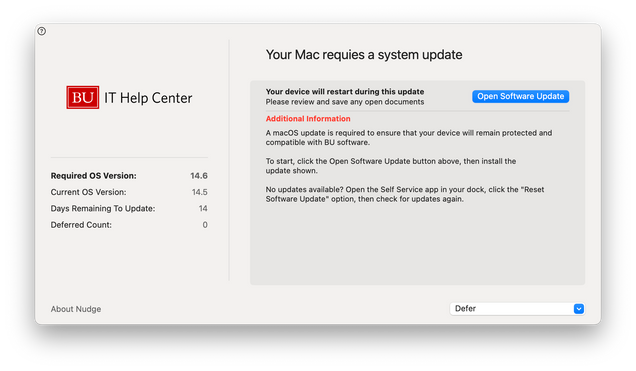Click the "Your Mac requies a system update" heading
The width and height of the screenshot is (636, 371).
[364, 55]
